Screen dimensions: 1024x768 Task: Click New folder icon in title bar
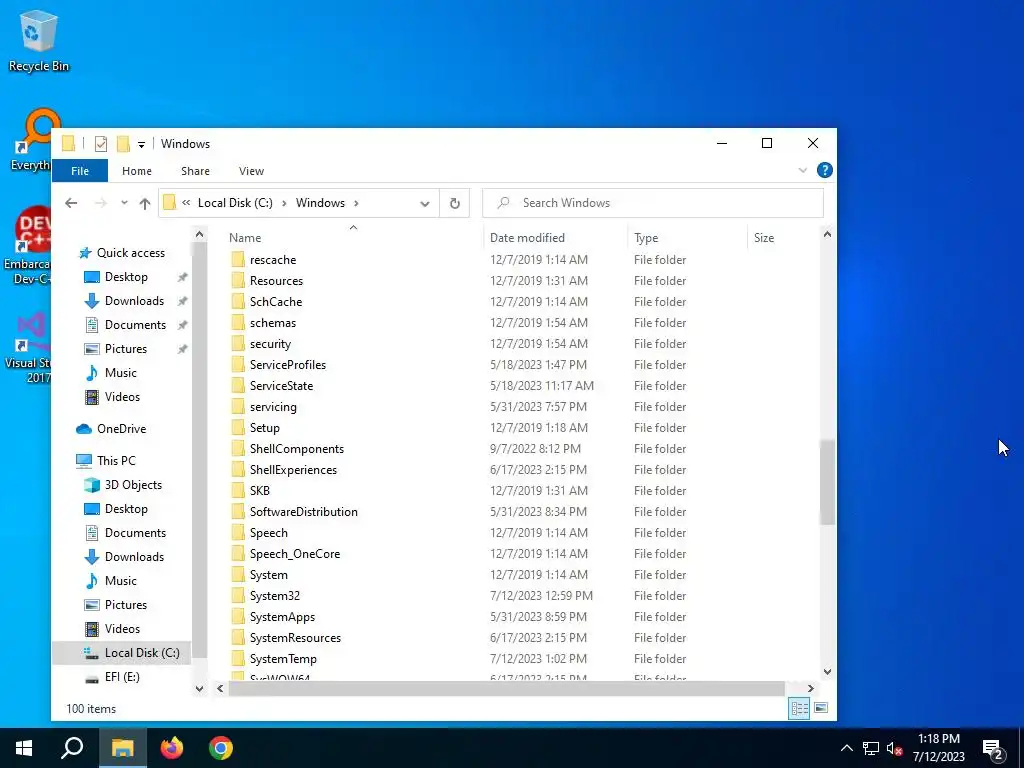pos(123,144)
